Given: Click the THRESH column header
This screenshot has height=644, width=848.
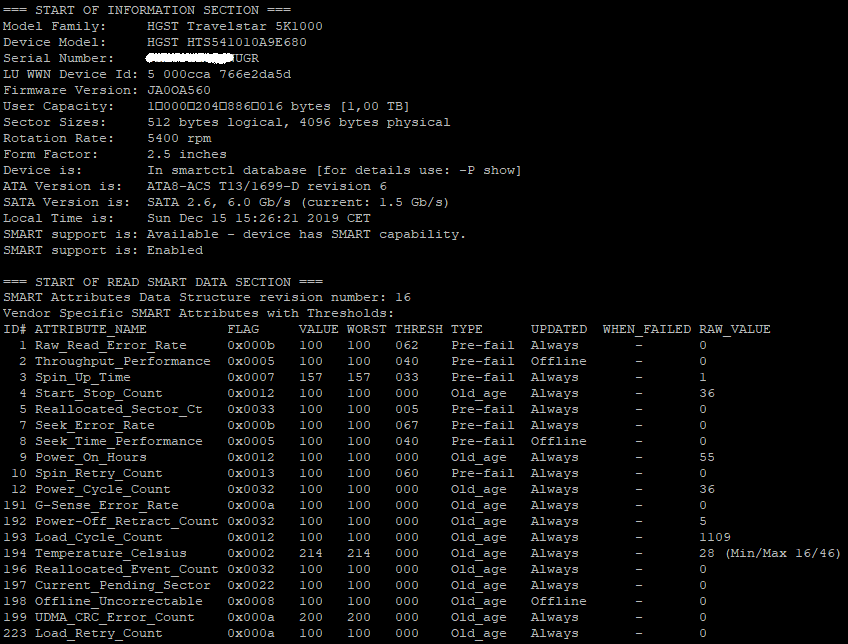Looking at the screenshot, I should click(x=419, y=329).
